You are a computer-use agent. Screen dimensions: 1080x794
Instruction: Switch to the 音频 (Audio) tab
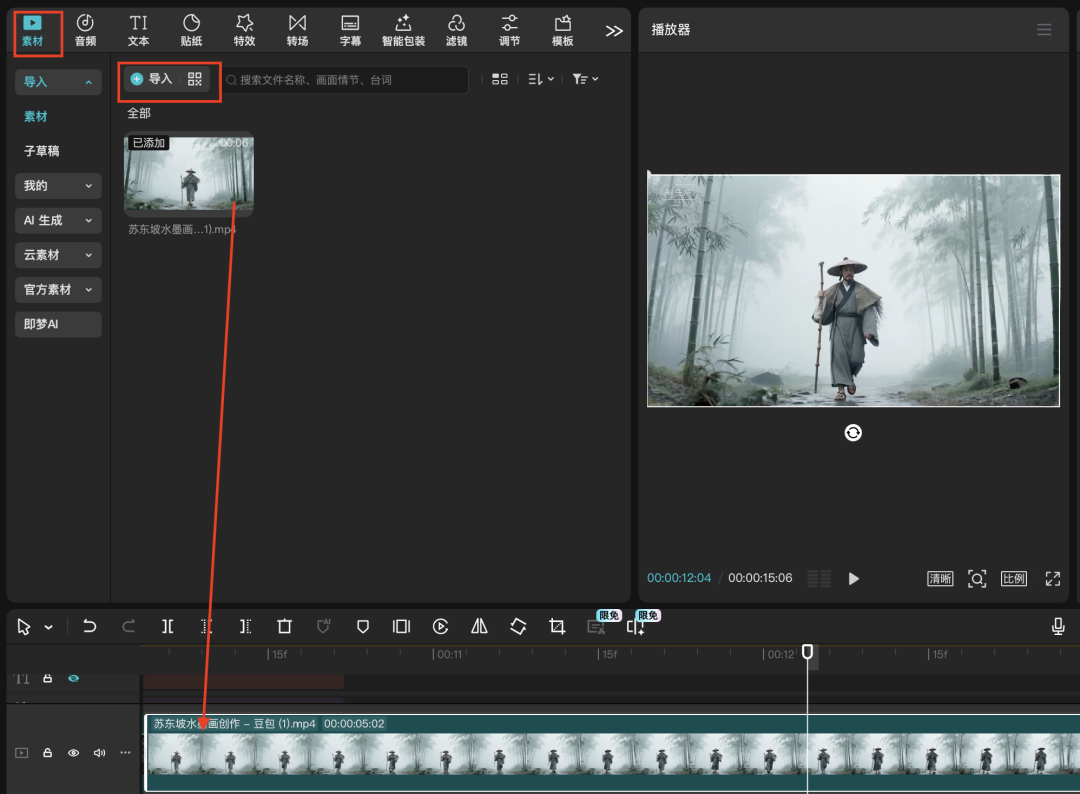click(x=85, y=30)
